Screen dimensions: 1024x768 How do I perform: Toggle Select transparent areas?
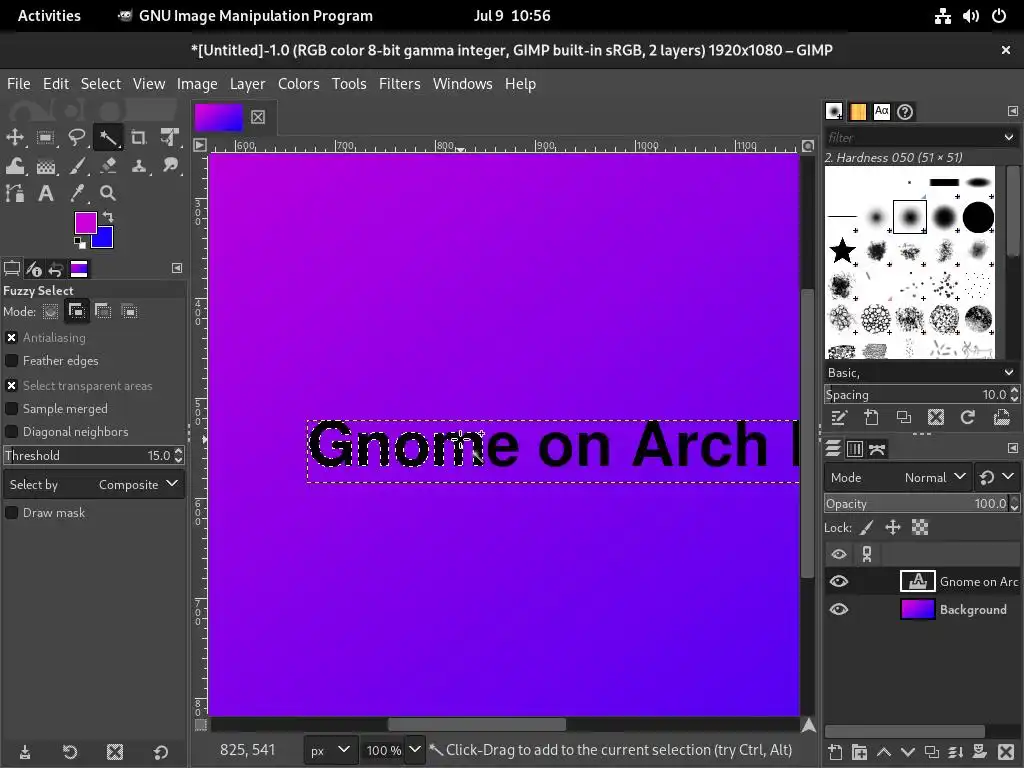11,385
